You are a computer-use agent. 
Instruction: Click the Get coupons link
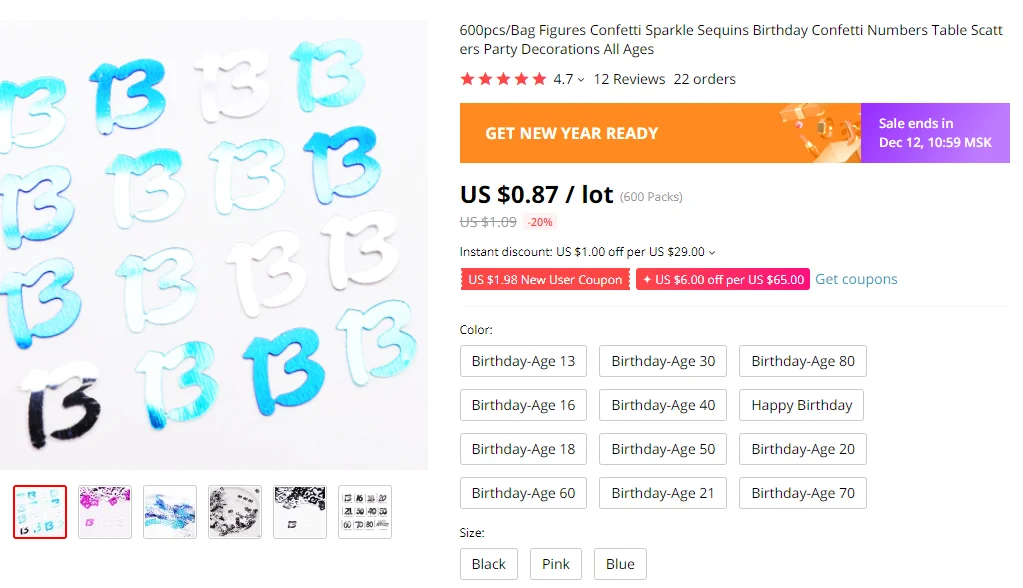coord(856,279)
